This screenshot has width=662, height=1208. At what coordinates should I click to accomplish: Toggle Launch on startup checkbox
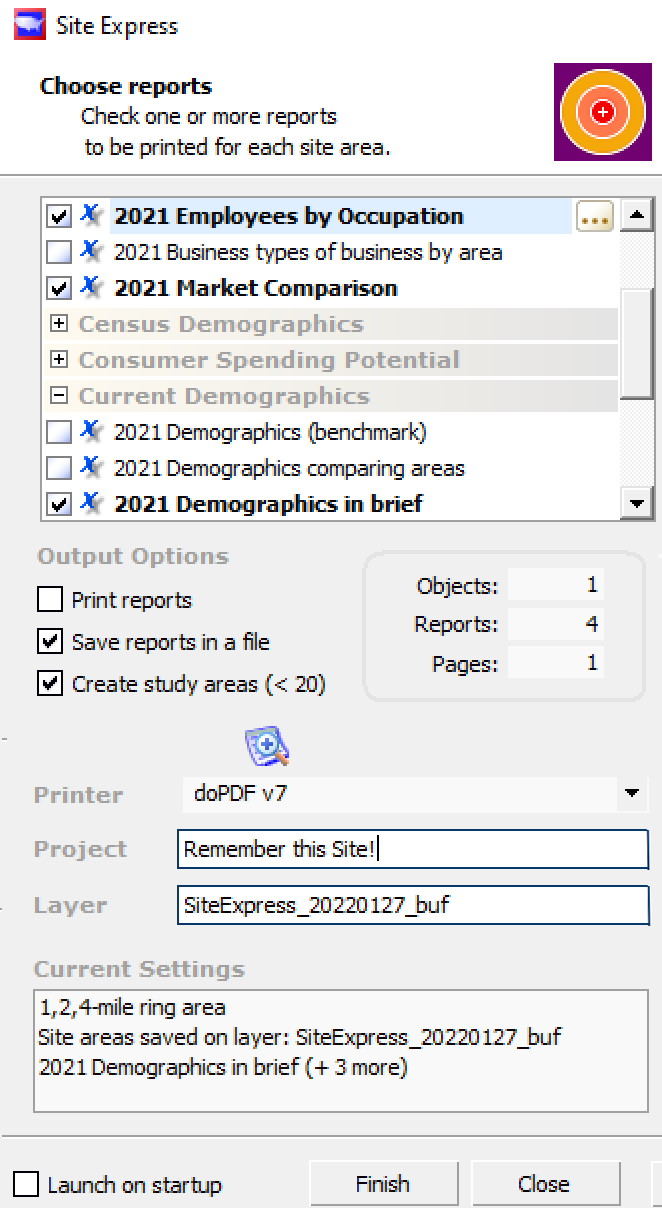26,1185
